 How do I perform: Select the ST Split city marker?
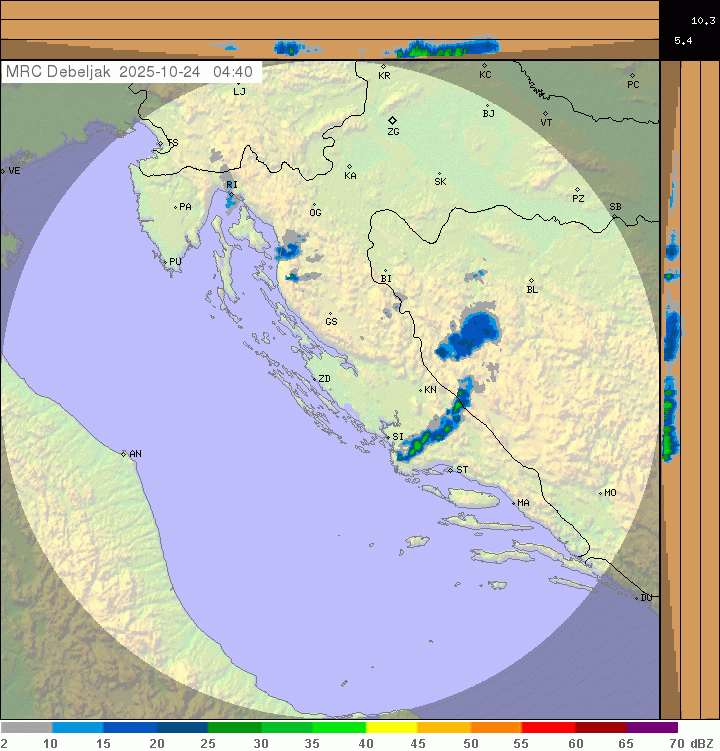450,469
